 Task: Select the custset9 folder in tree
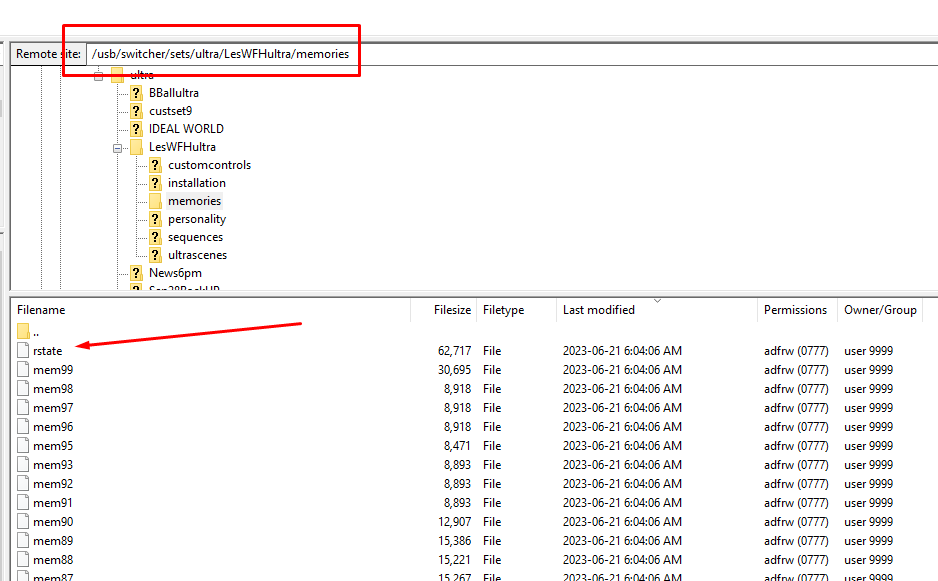click(170, 111)
